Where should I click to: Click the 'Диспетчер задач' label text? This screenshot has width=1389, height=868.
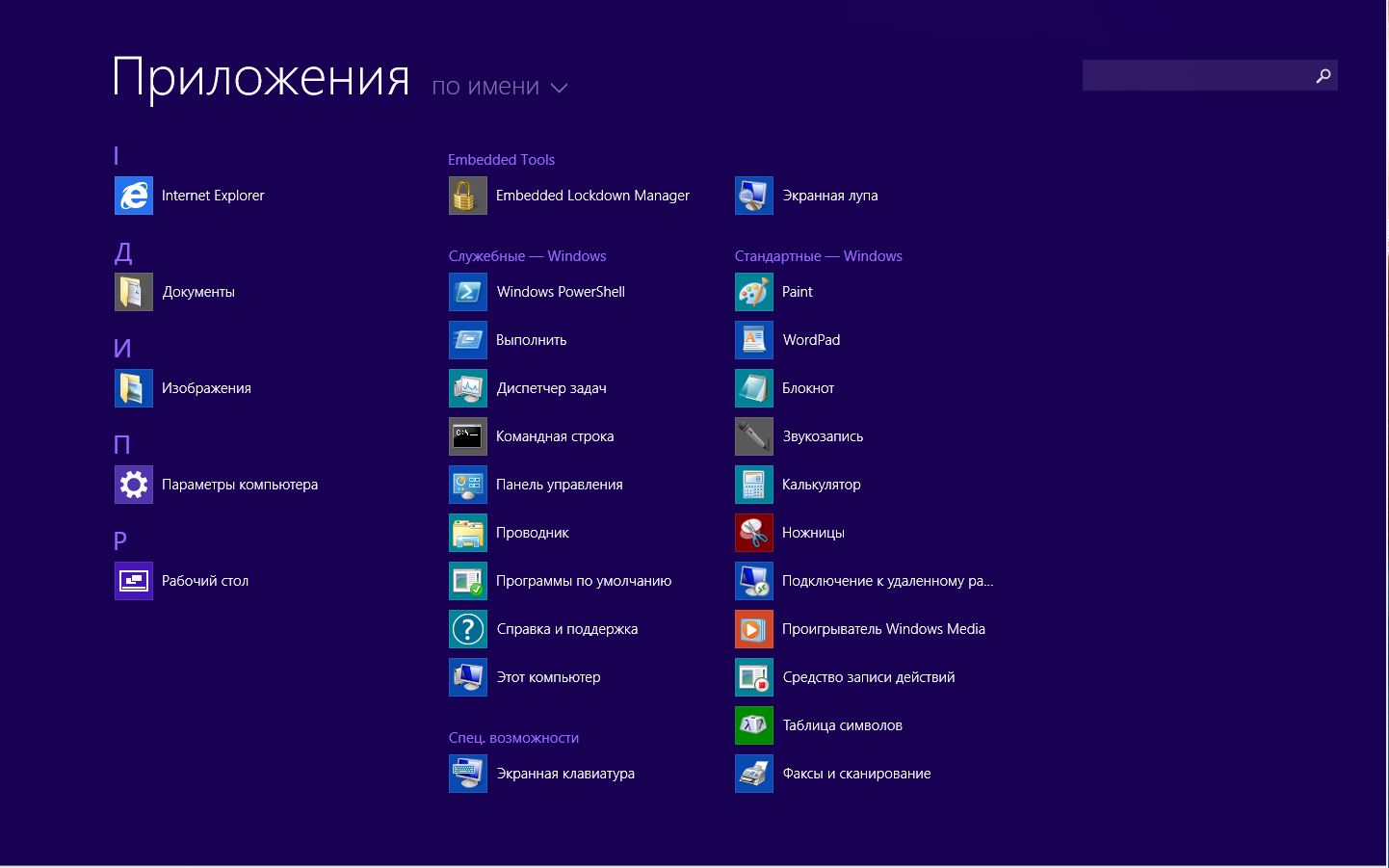pyautogui.click(x=552, y=388)
